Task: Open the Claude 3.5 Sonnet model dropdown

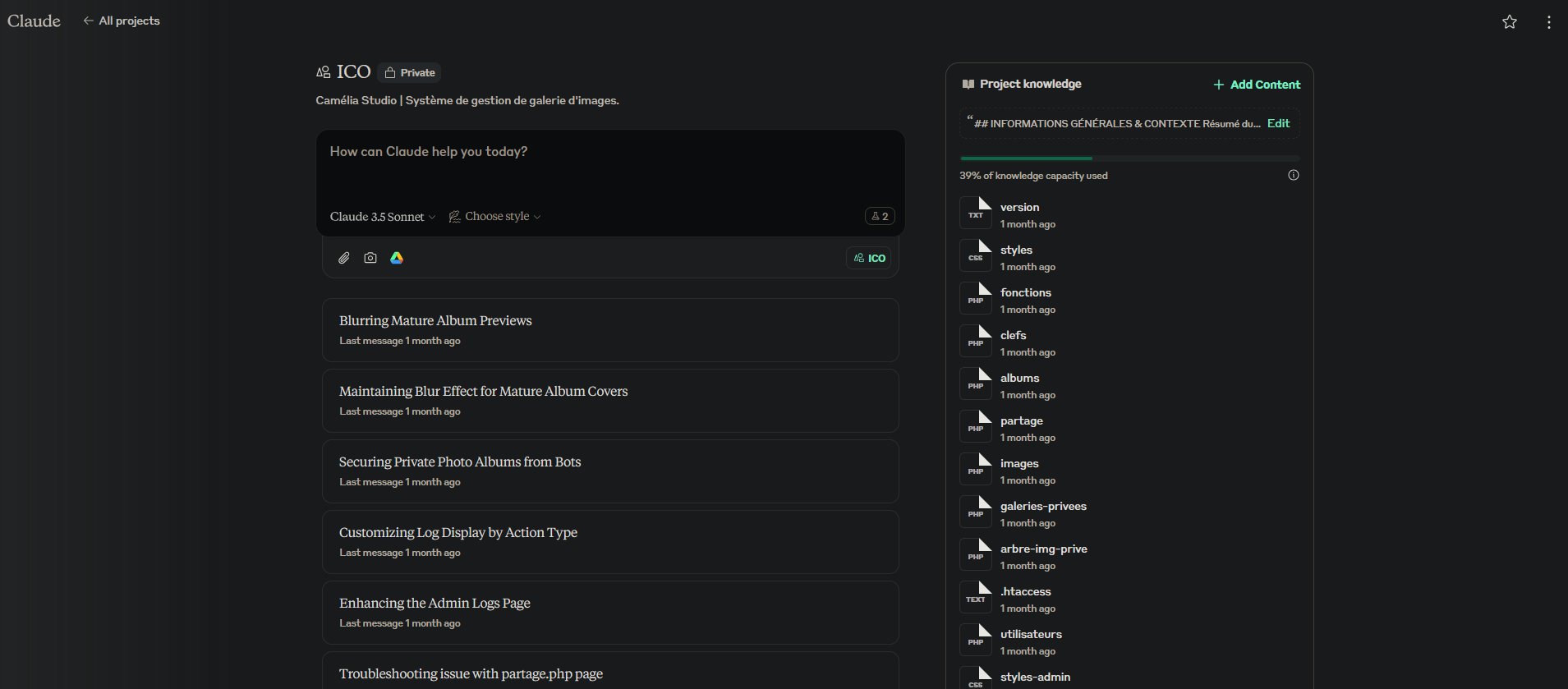Action: pyautogui.click(x=383, y=217)
